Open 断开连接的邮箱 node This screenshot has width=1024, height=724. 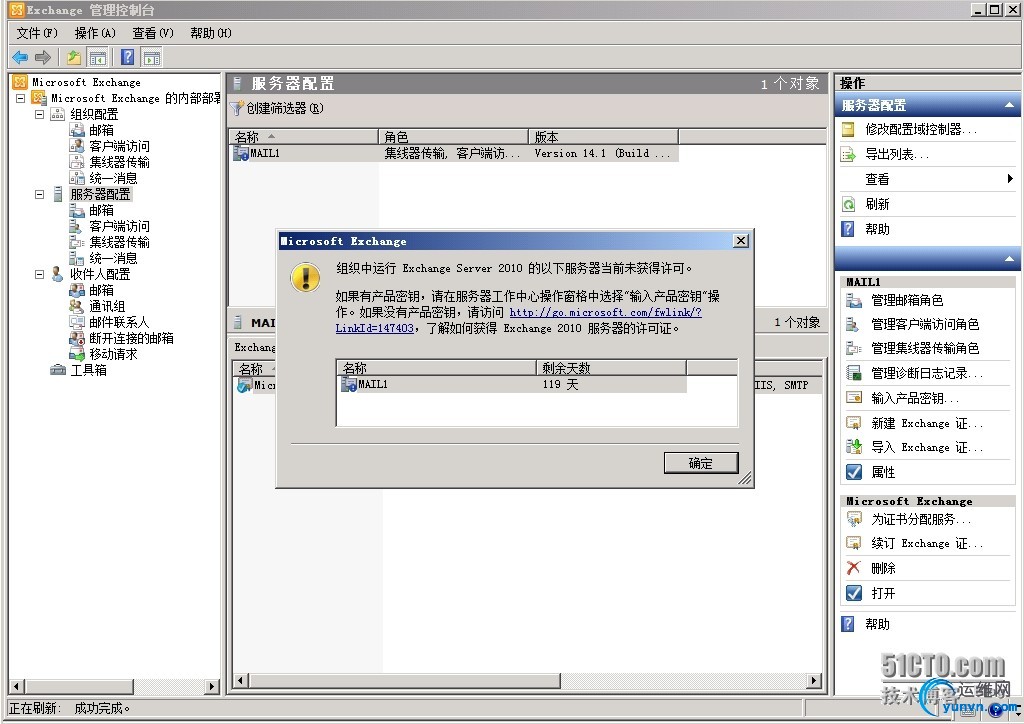[131, 338]
